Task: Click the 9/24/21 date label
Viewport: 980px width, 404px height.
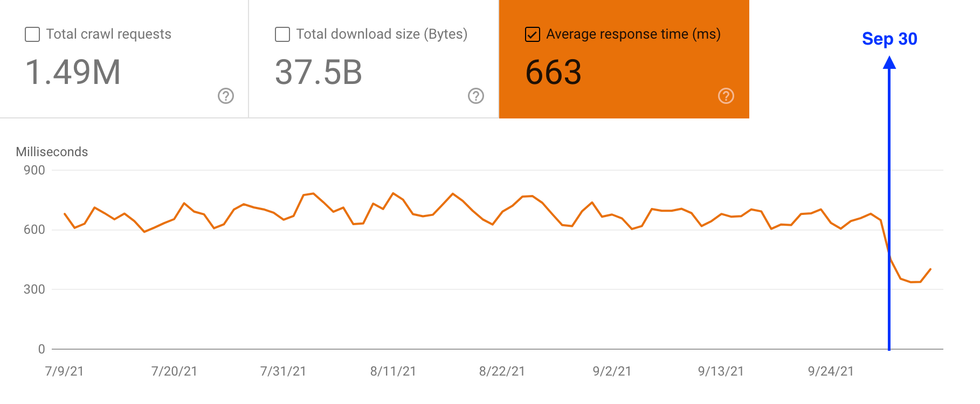Action: click(x=830, y=371)
